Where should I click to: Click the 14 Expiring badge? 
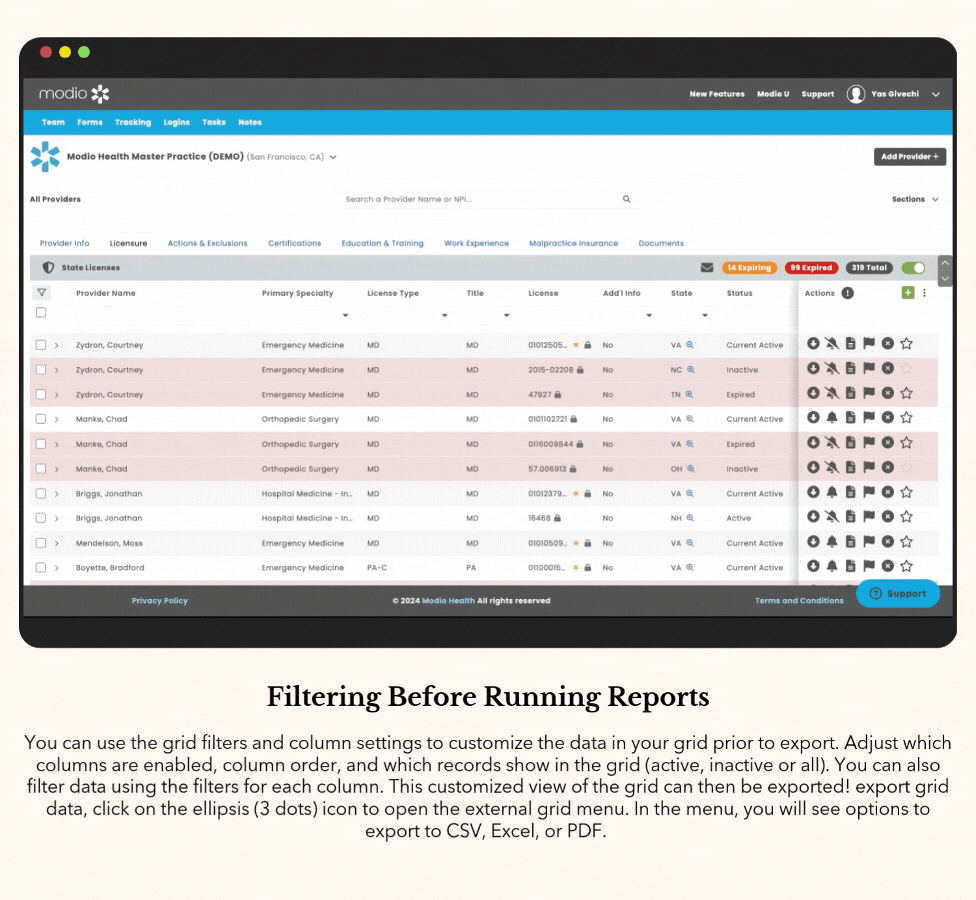[749, 268]
